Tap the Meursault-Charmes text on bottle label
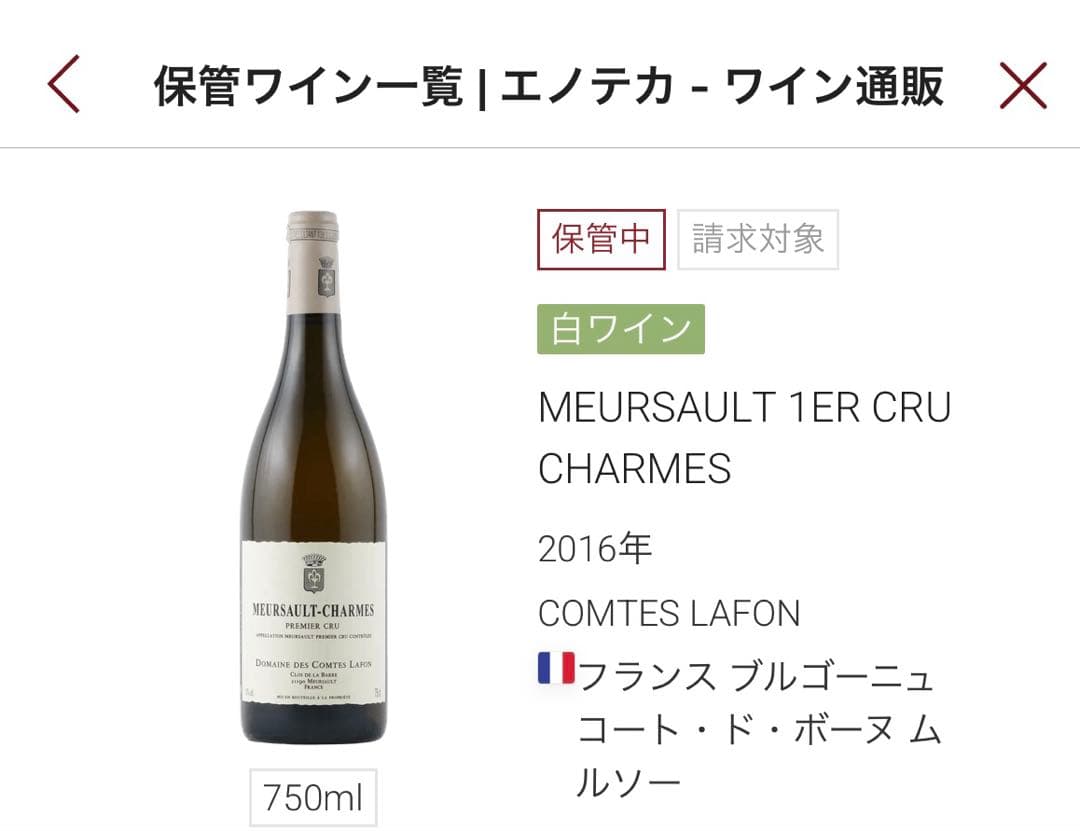1080x831 pixels. click(313, 610)
